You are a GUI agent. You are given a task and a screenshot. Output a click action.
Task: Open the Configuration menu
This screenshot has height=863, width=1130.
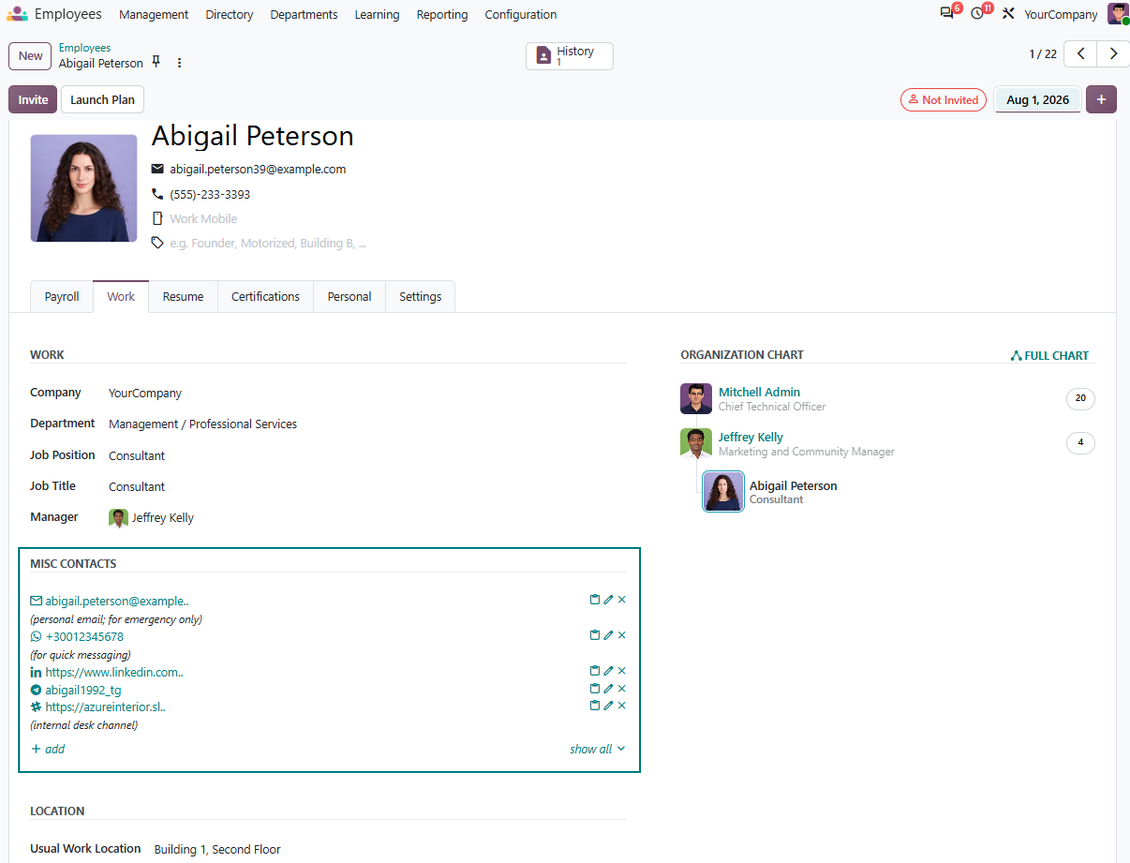pos(520,14)
